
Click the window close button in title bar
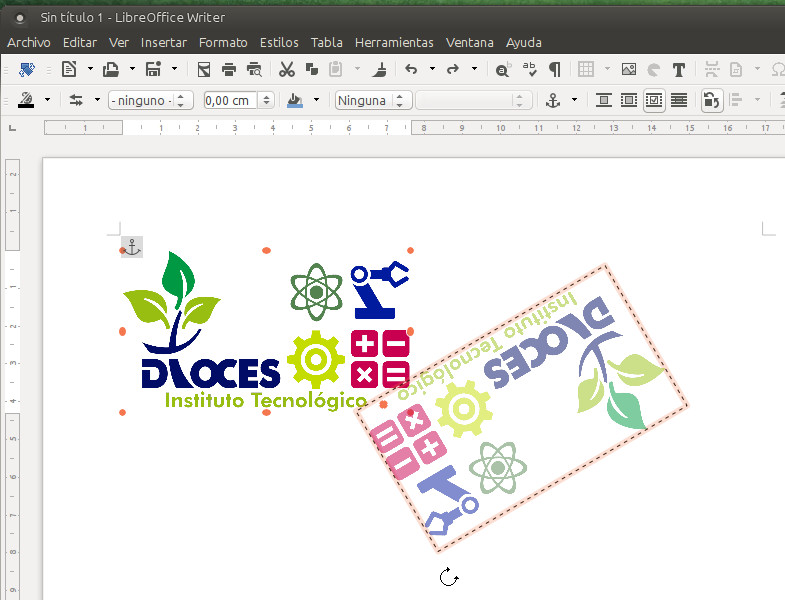point(20,18)
